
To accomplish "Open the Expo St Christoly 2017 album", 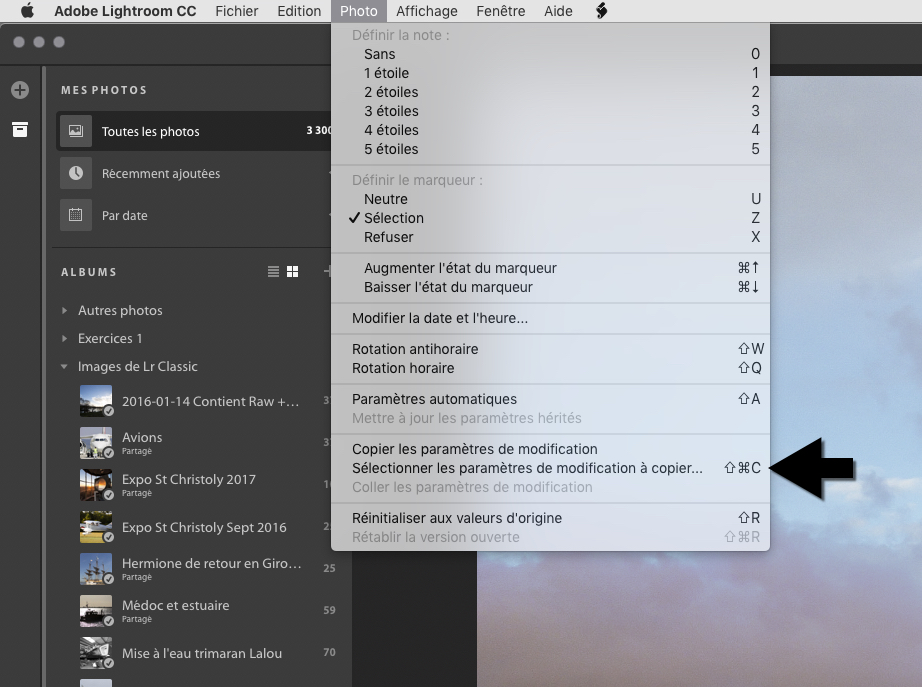I will coord(203,485).
